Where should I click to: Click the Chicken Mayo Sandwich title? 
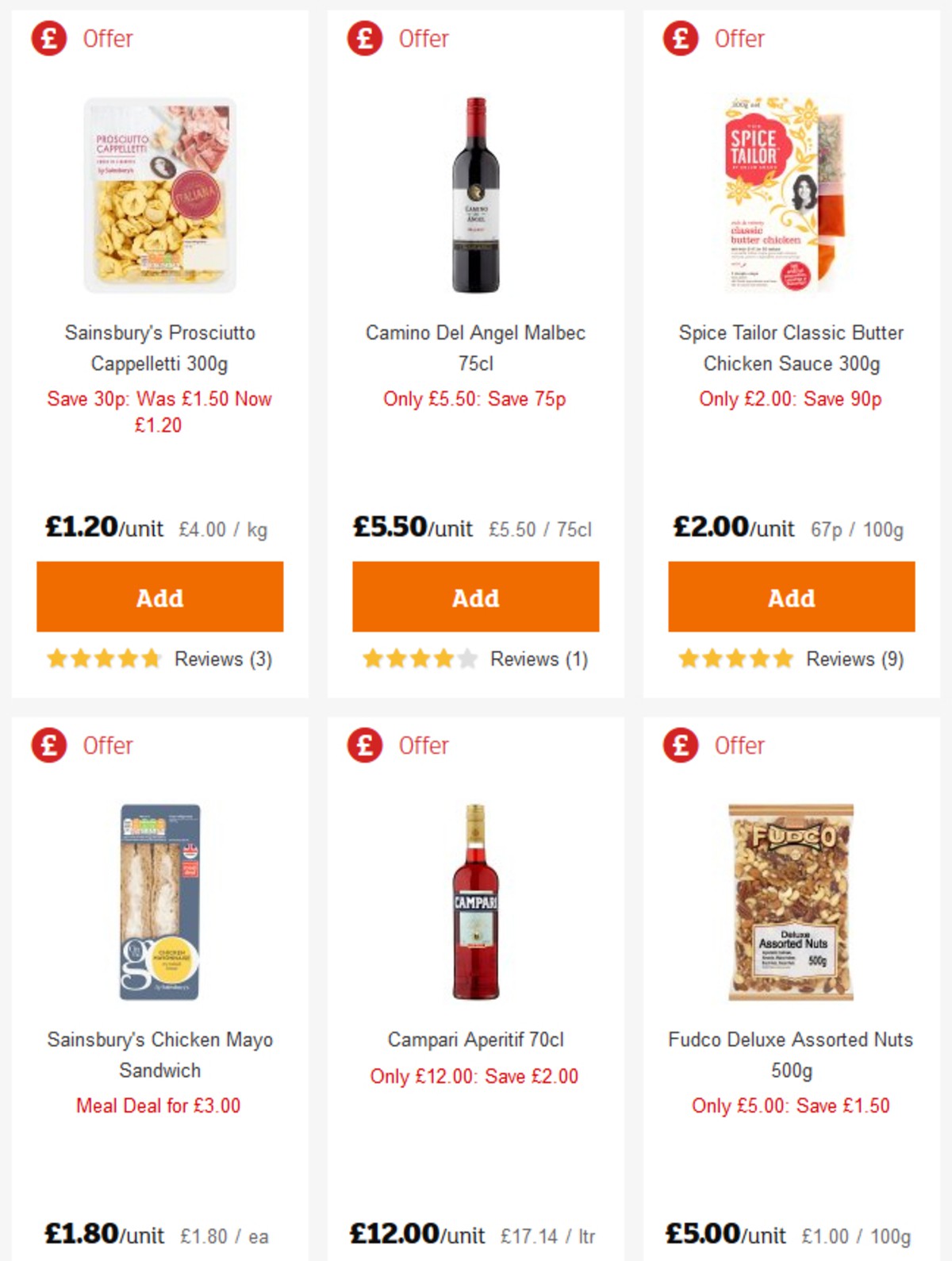point(159,1055)
